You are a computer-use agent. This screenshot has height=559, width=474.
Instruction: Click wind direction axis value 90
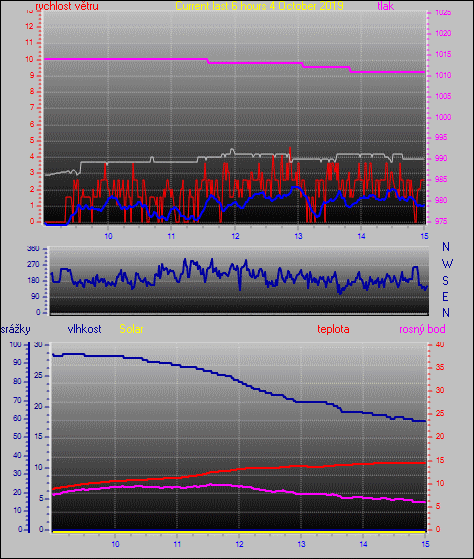click(35, 297)
